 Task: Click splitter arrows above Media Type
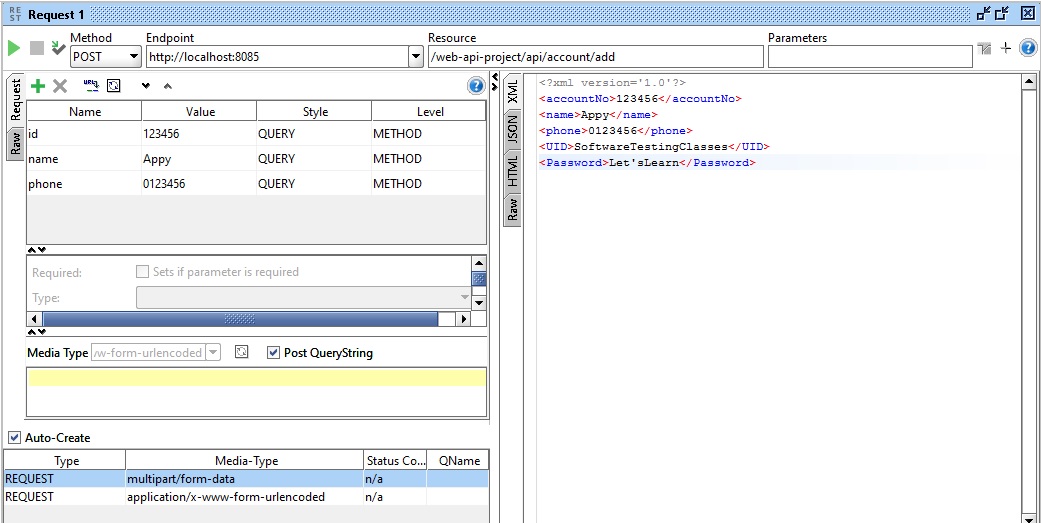tap(37, 331)
